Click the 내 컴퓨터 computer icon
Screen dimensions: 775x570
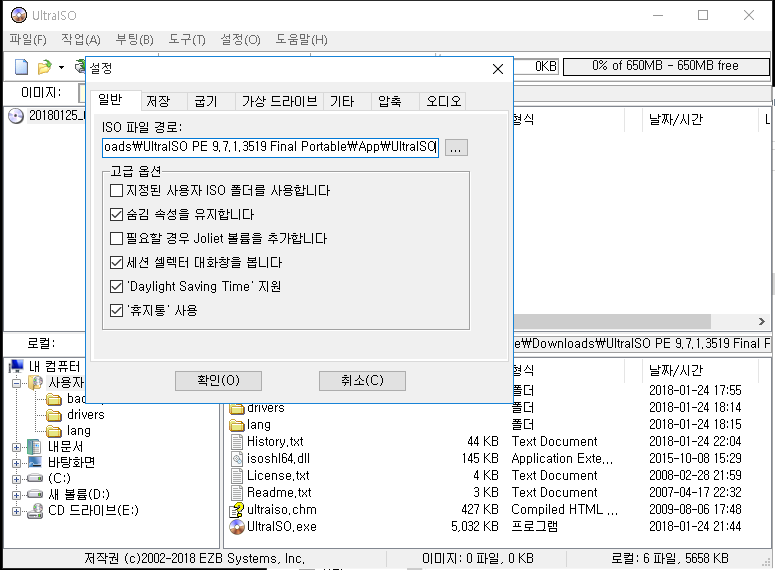[16, 366]
